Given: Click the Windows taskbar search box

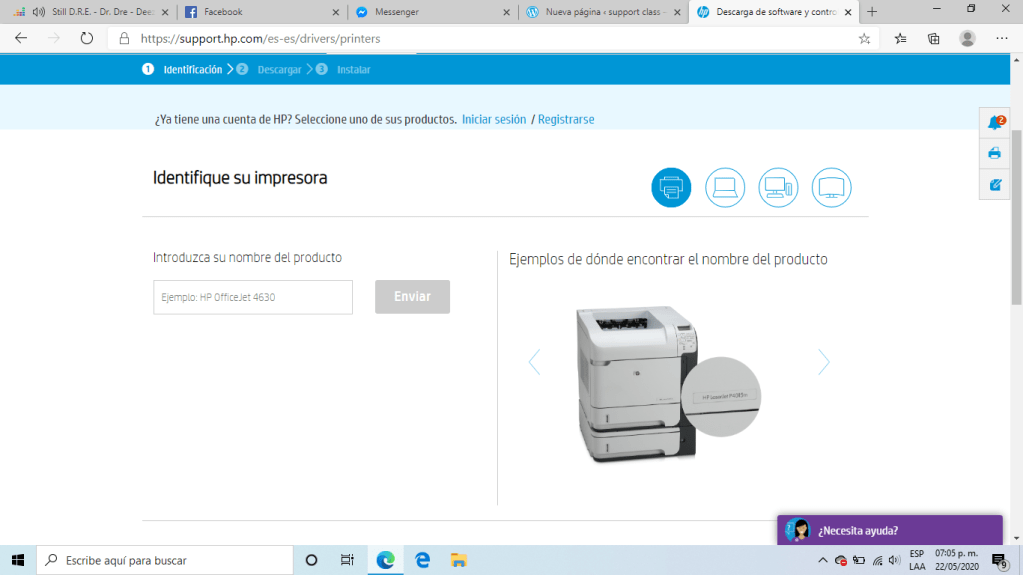Looking at the screenshot, I should pos(164,560).
